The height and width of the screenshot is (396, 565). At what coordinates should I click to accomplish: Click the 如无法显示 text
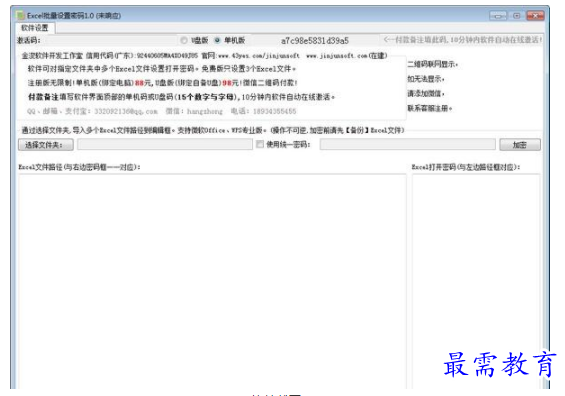tap(426, 79)
